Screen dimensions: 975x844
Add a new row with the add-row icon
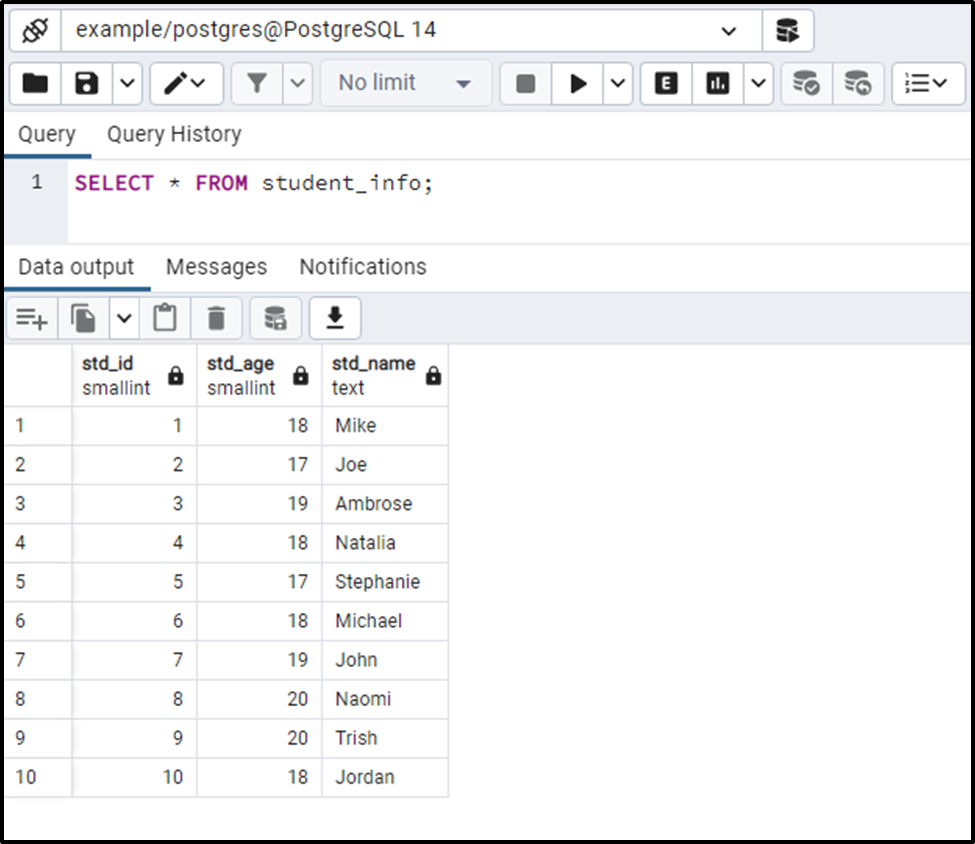(31, 317)
